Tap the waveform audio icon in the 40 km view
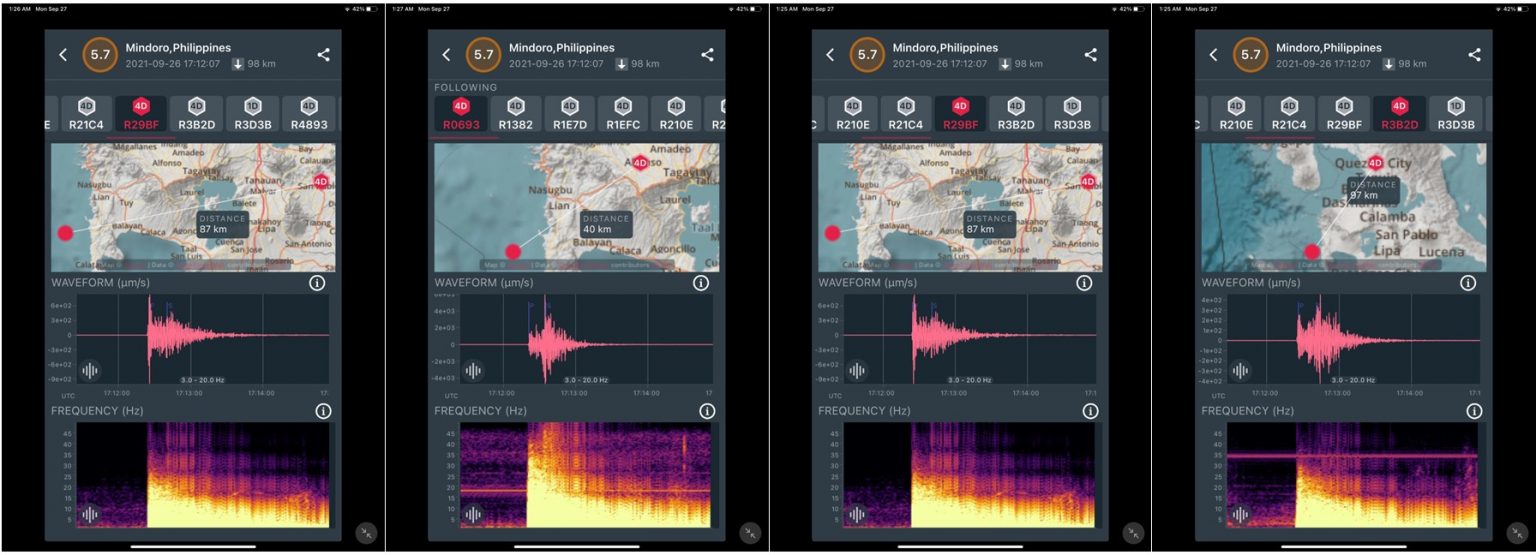The height and width of the screenshot is (555, 1536). (x=473, y=370)
